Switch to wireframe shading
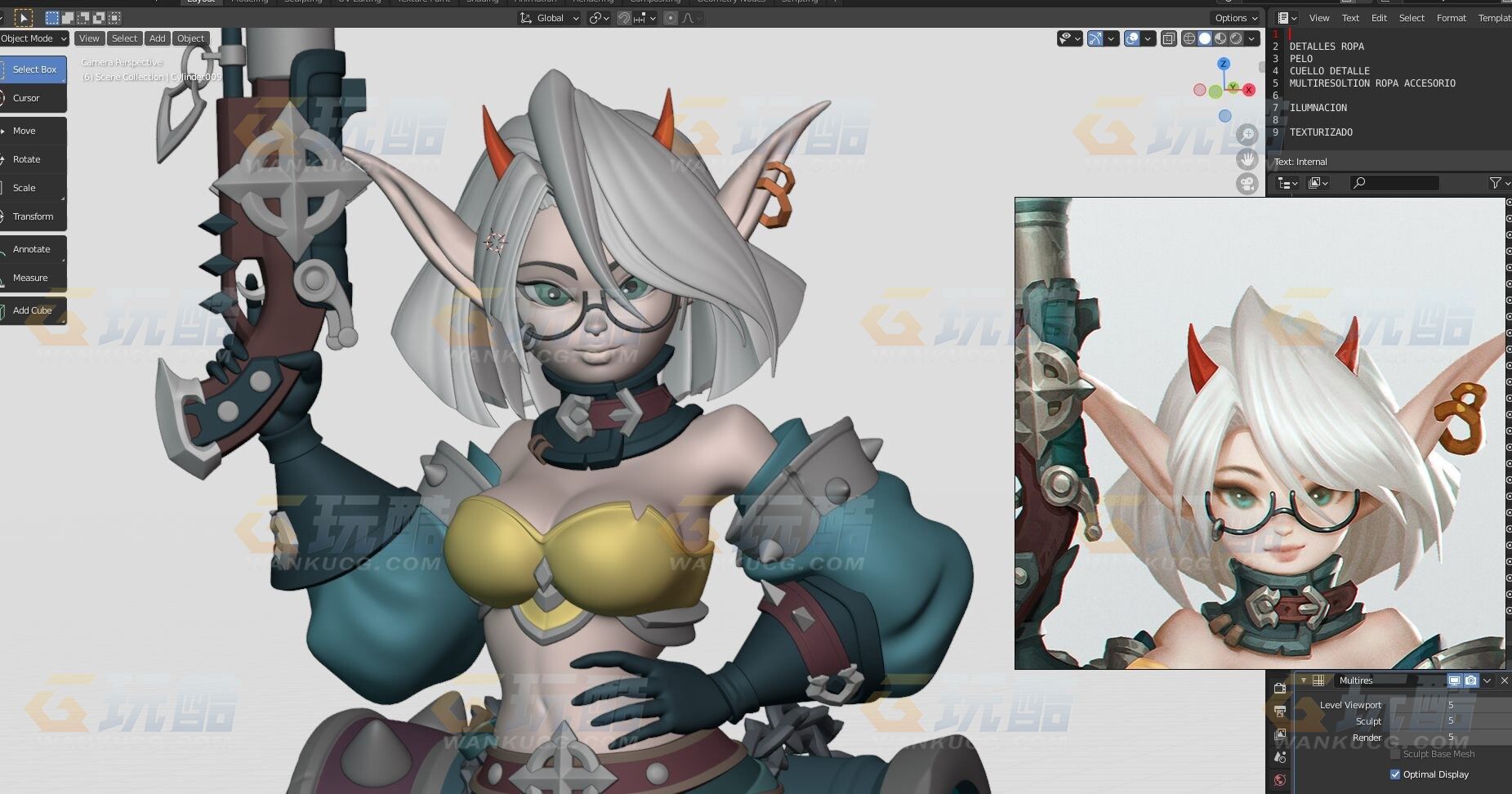 [1189, 38]
